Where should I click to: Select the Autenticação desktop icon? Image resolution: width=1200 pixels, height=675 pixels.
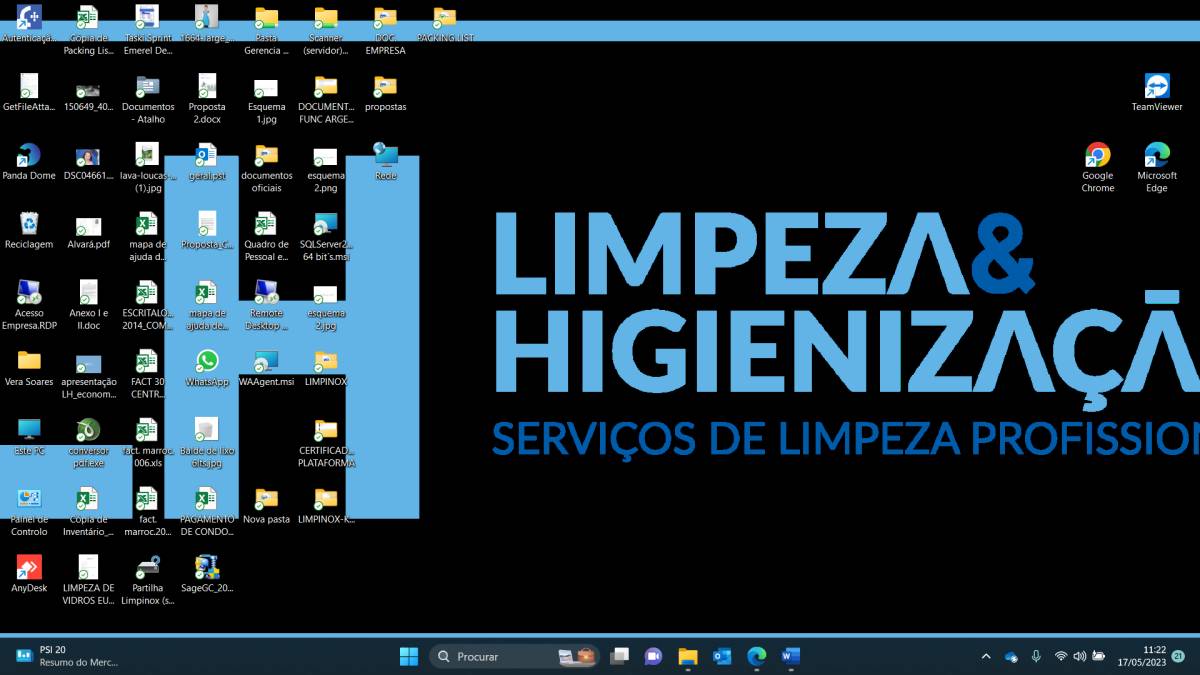[x=29, y=23]
